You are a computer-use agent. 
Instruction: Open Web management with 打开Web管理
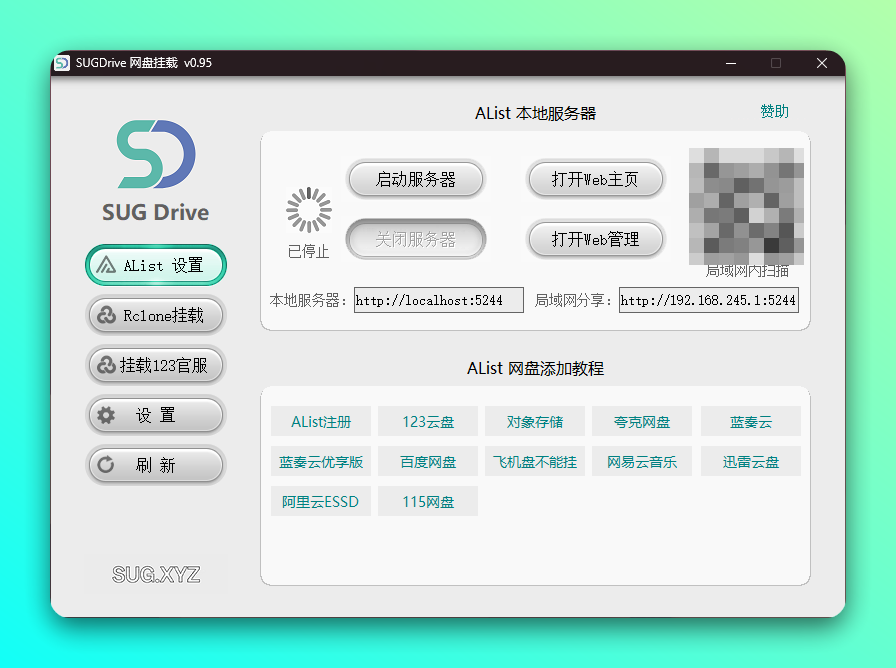click(x=595, y=239)
